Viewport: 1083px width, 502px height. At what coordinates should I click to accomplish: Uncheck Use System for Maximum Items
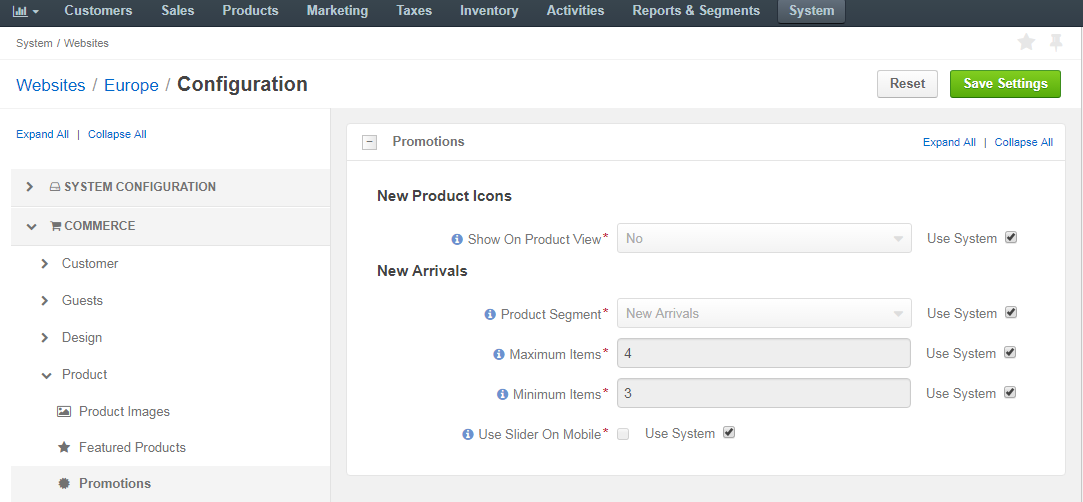1010,353
